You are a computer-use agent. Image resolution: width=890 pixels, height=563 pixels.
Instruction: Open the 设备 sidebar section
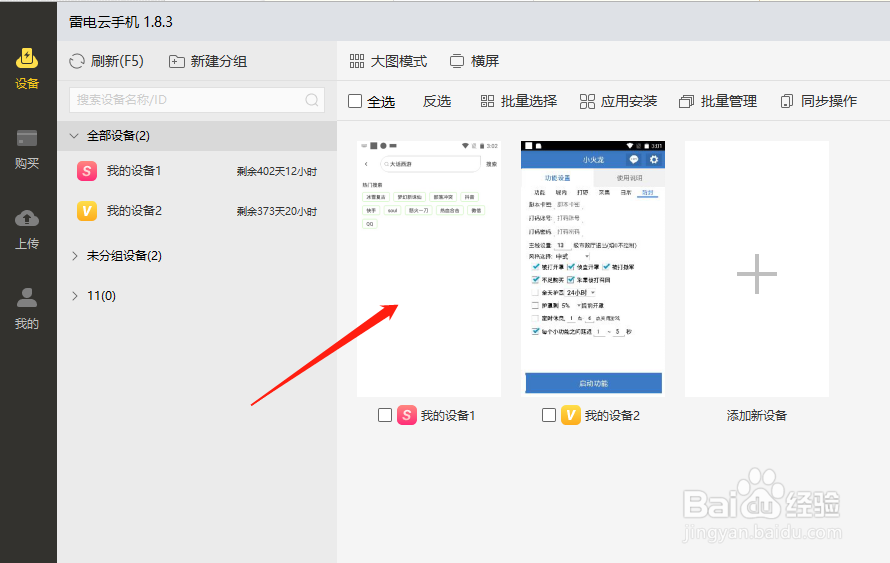coord(27,69)
